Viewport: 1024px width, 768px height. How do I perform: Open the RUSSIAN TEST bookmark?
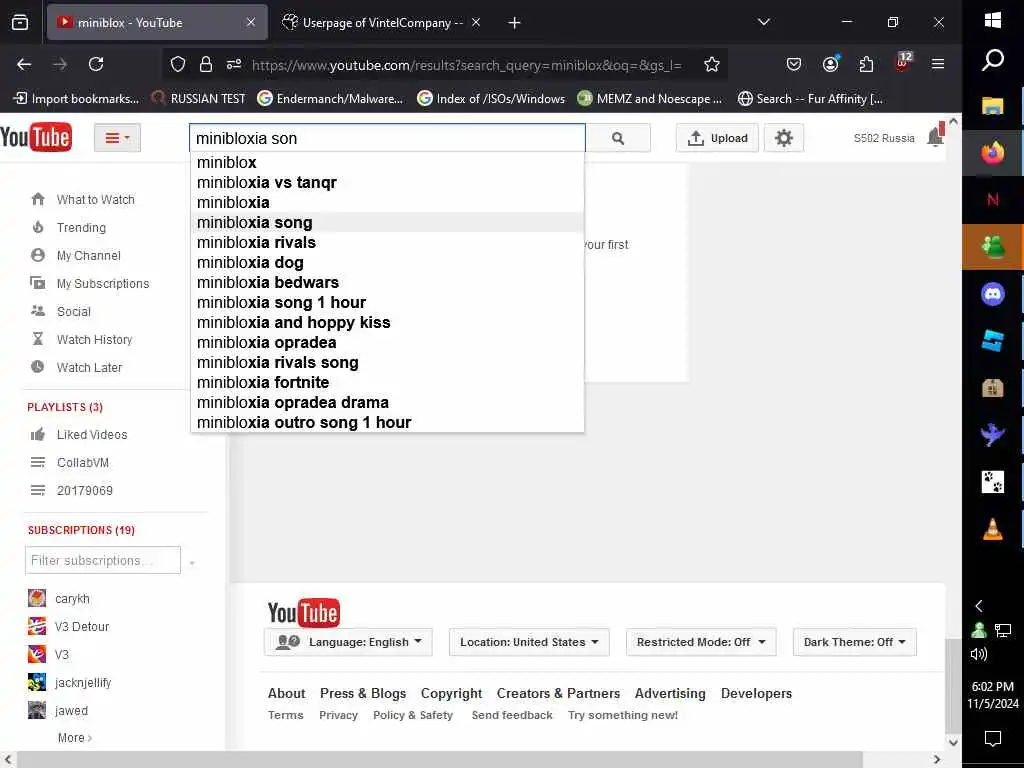[x=199, y=99]
